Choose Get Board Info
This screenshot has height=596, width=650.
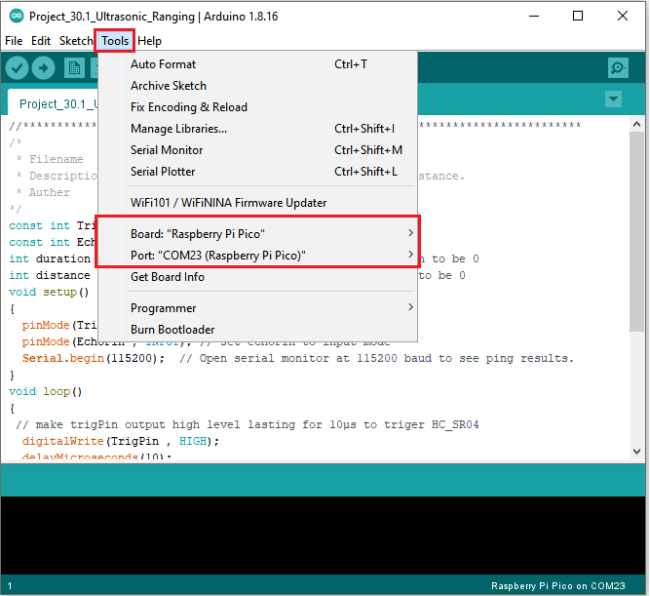(257, 277)
